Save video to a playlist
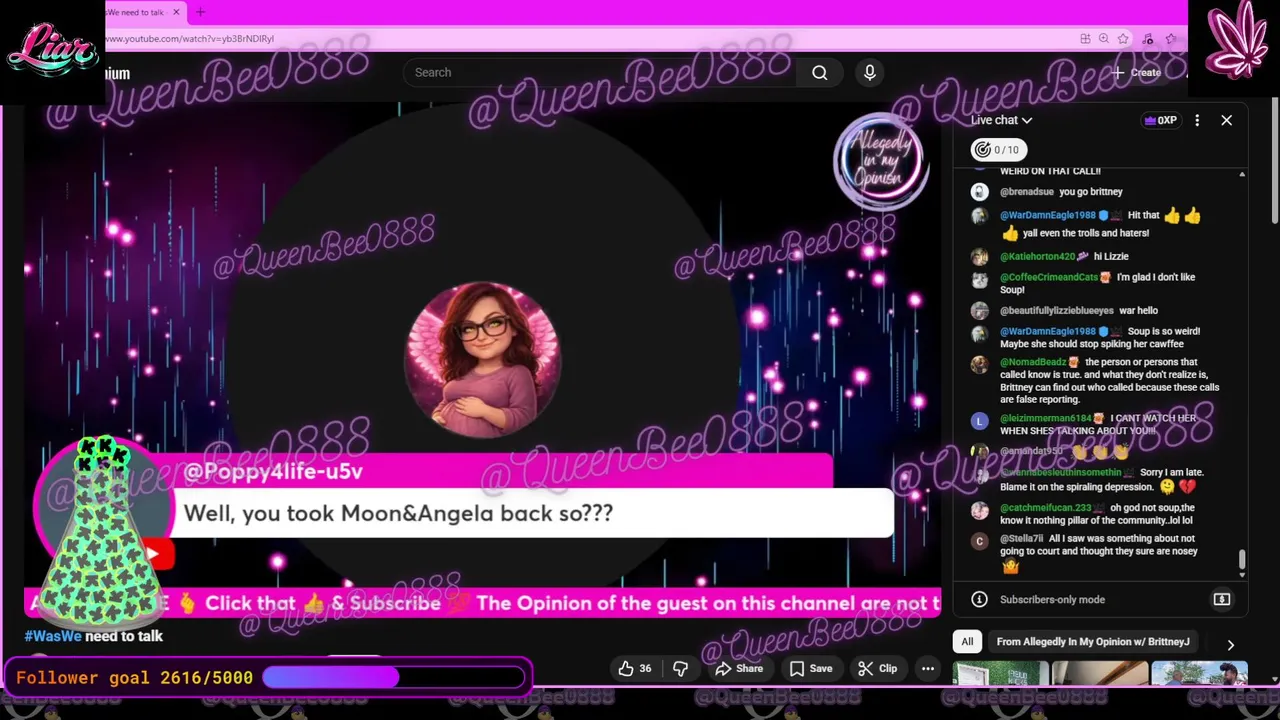 810,668
